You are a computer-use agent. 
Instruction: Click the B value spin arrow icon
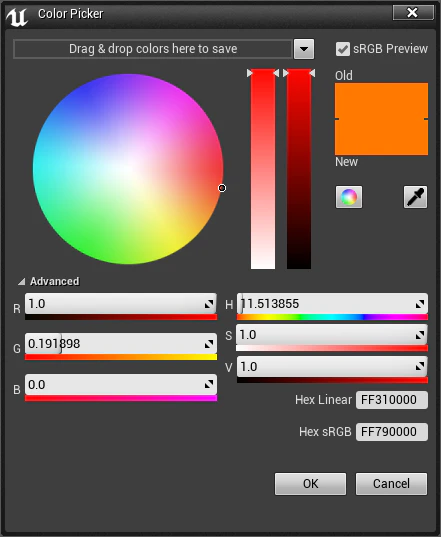pyautogui.click(x=209, y=385)
